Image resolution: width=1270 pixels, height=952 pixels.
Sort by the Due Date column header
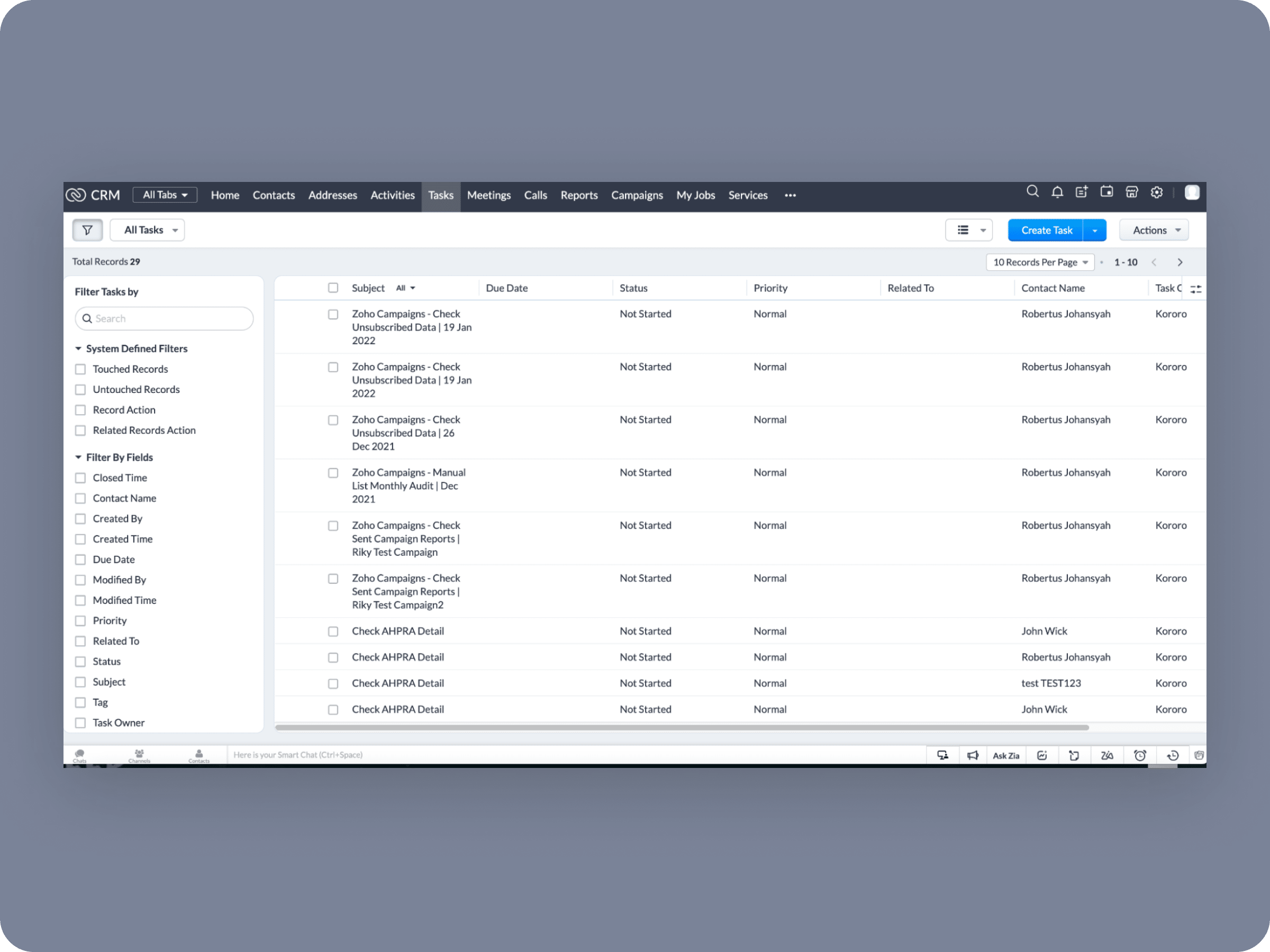click(506, 288)
